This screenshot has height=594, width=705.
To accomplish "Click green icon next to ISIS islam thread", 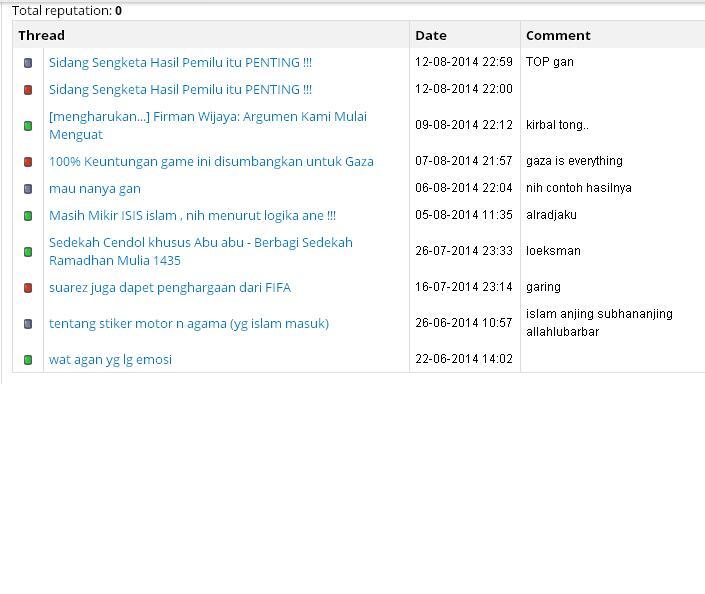I will tap(28, 215).
